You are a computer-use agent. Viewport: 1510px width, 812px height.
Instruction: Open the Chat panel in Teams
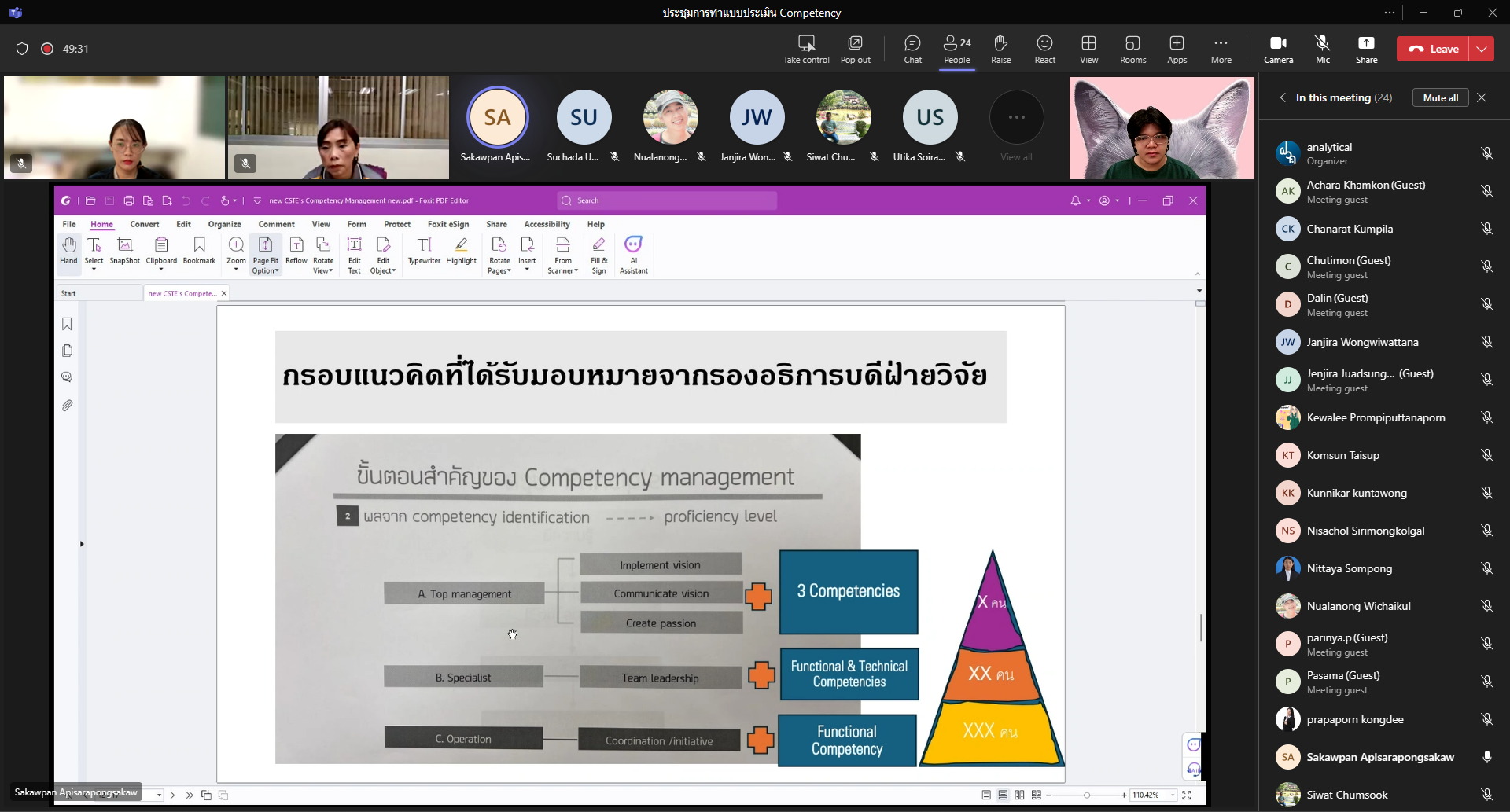[912, 49]
